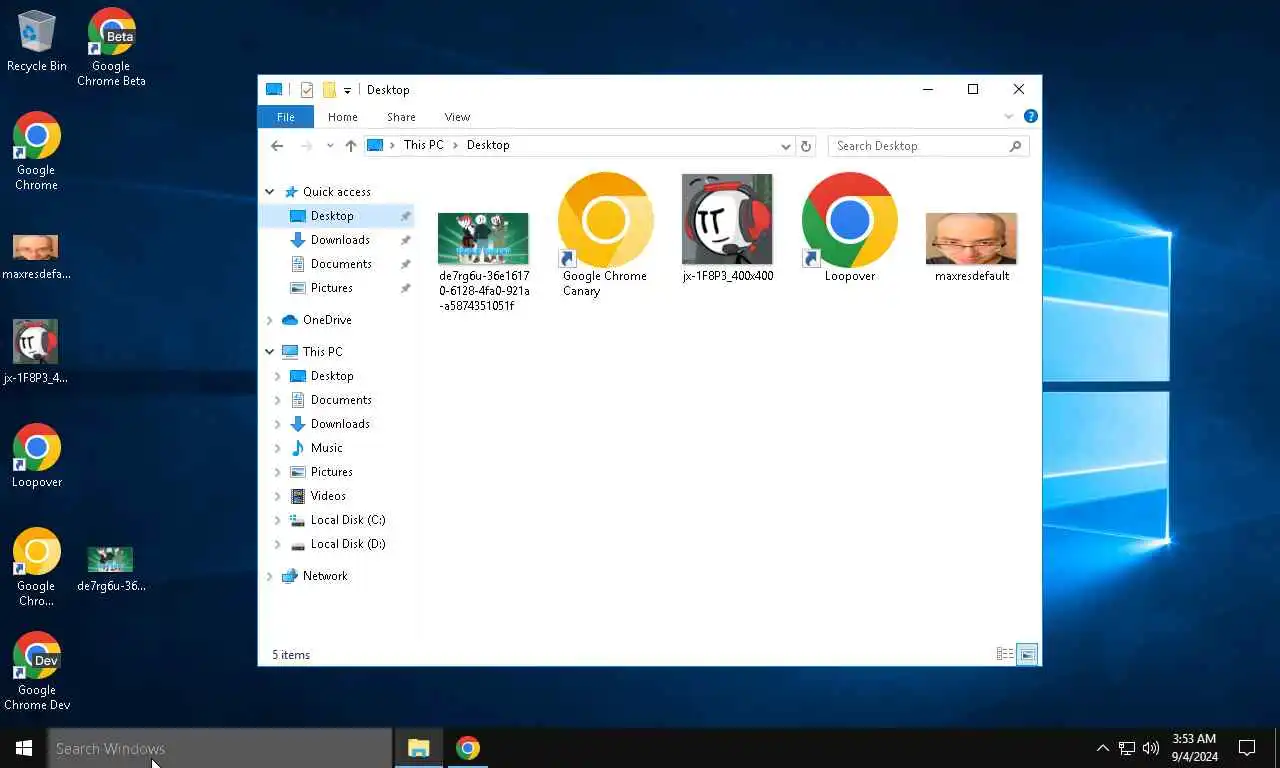Click the search magnifier icon
This screenshot has height=768, width=1280.
1016,146
